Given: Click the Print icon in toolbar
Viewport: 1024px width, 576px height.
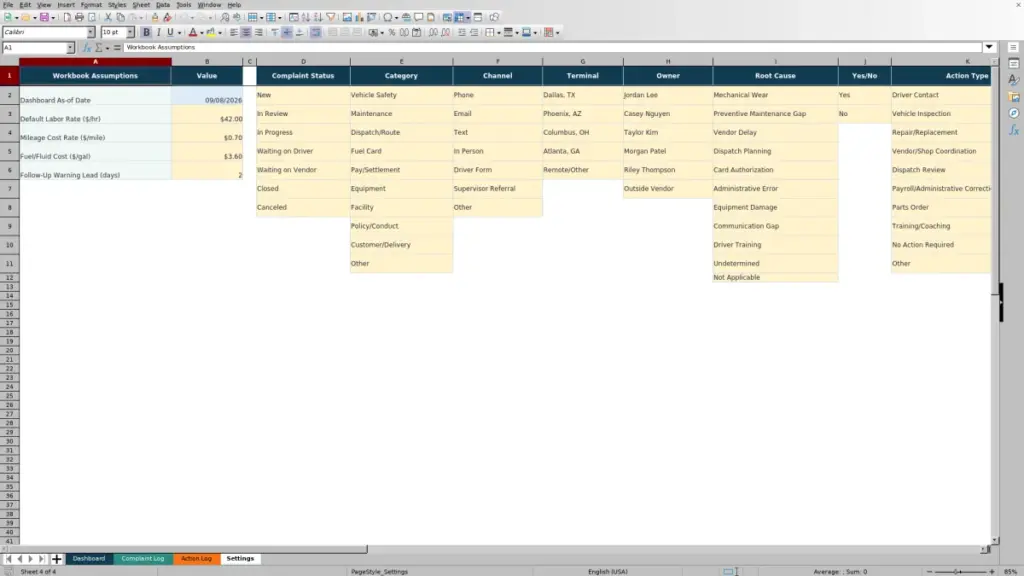Looking at the screenshot, I should coord(79,17).
